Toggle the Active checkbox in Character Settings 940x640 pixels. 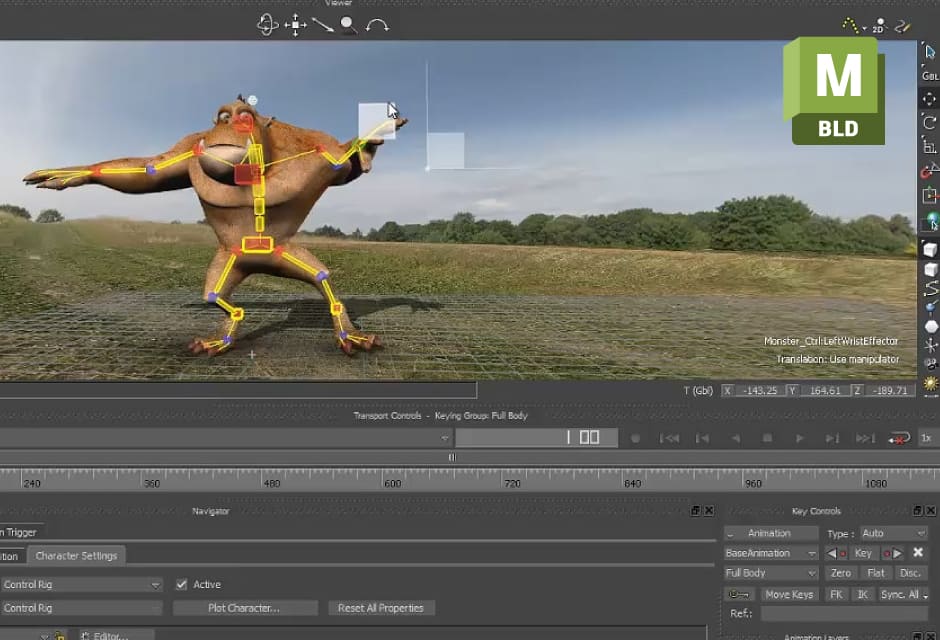click(x=182, y=584)
